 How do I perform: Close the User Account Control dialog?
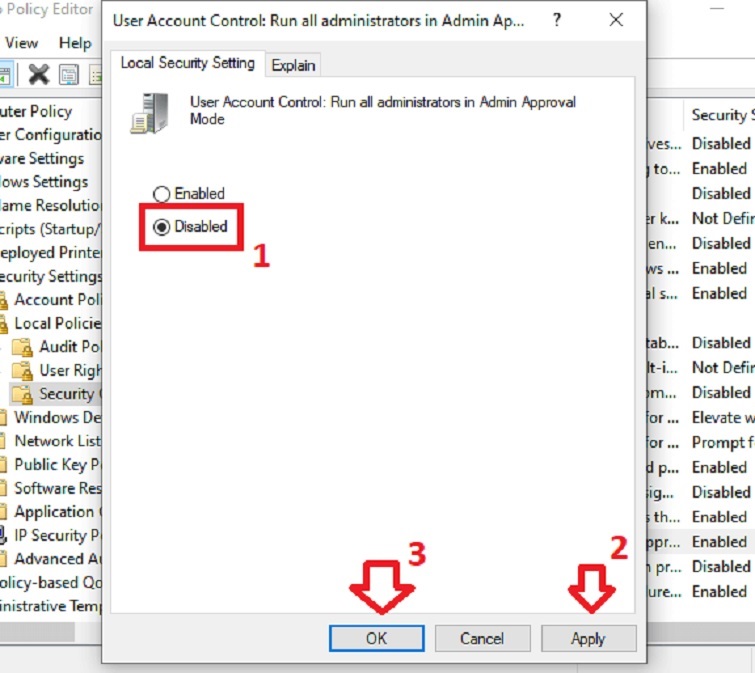616,20
